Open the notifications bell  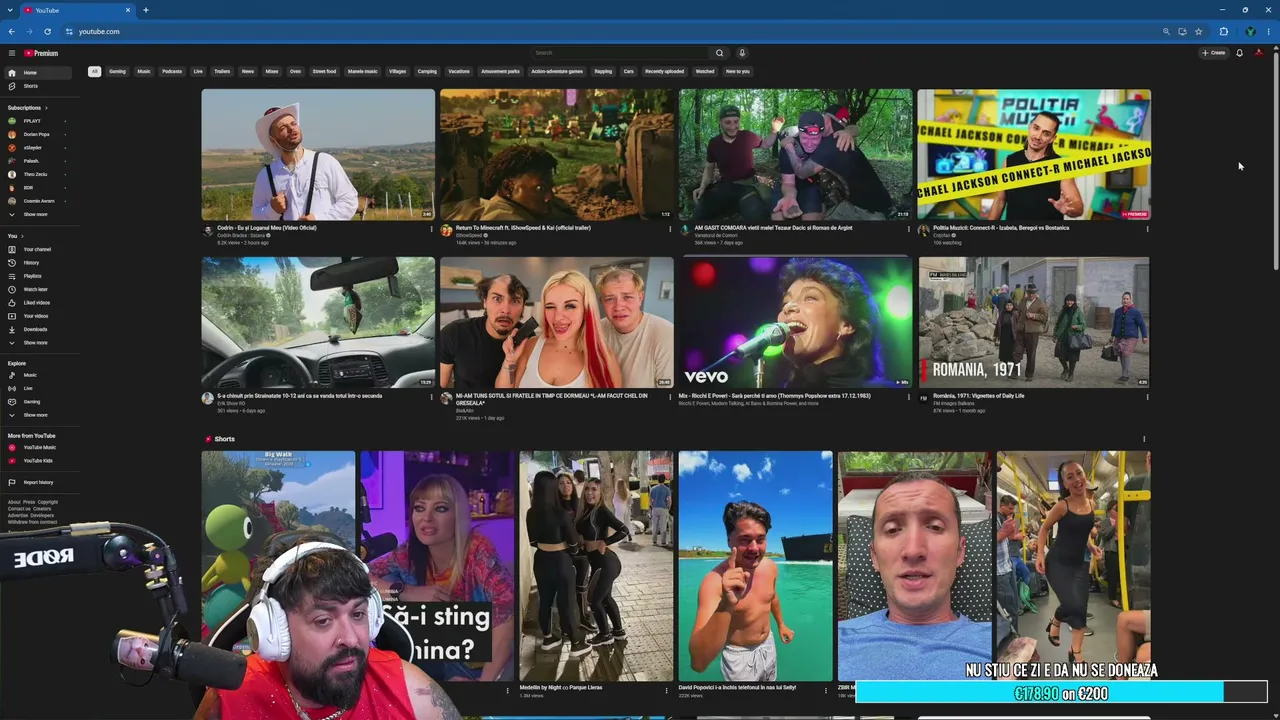[x=1239, y=53]
